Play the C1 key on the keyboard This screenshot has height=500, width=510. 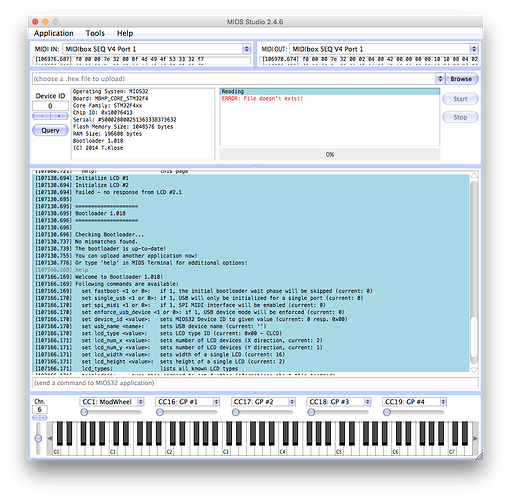pos(113,451)
